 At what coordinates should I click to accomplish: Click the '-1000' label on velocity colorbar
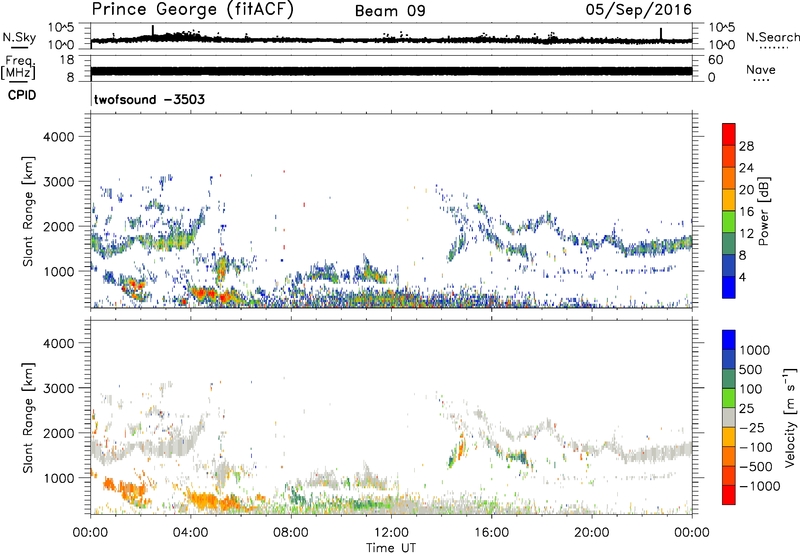tap(759, 486)
